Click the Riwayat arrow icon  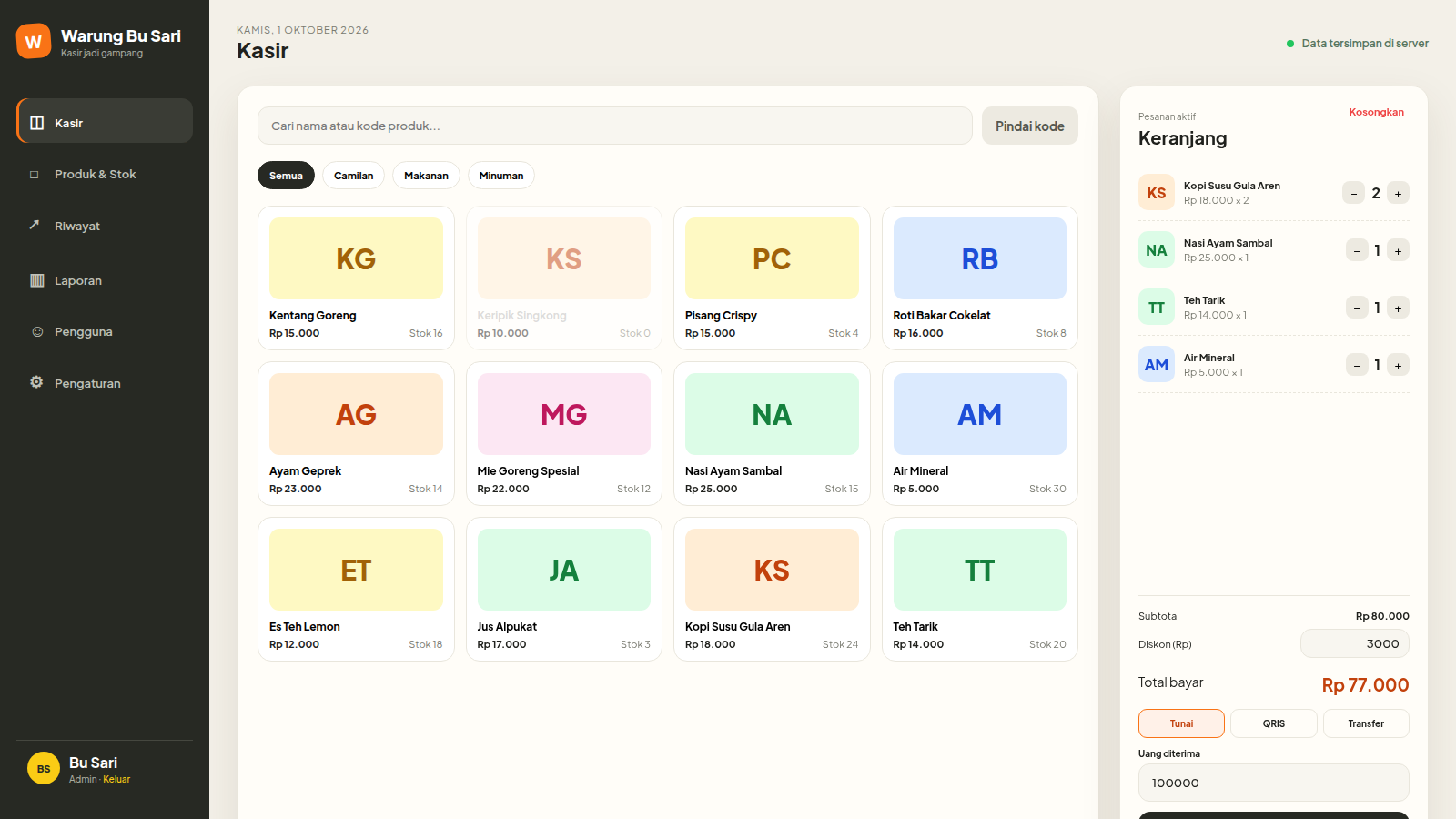point(35,225)
